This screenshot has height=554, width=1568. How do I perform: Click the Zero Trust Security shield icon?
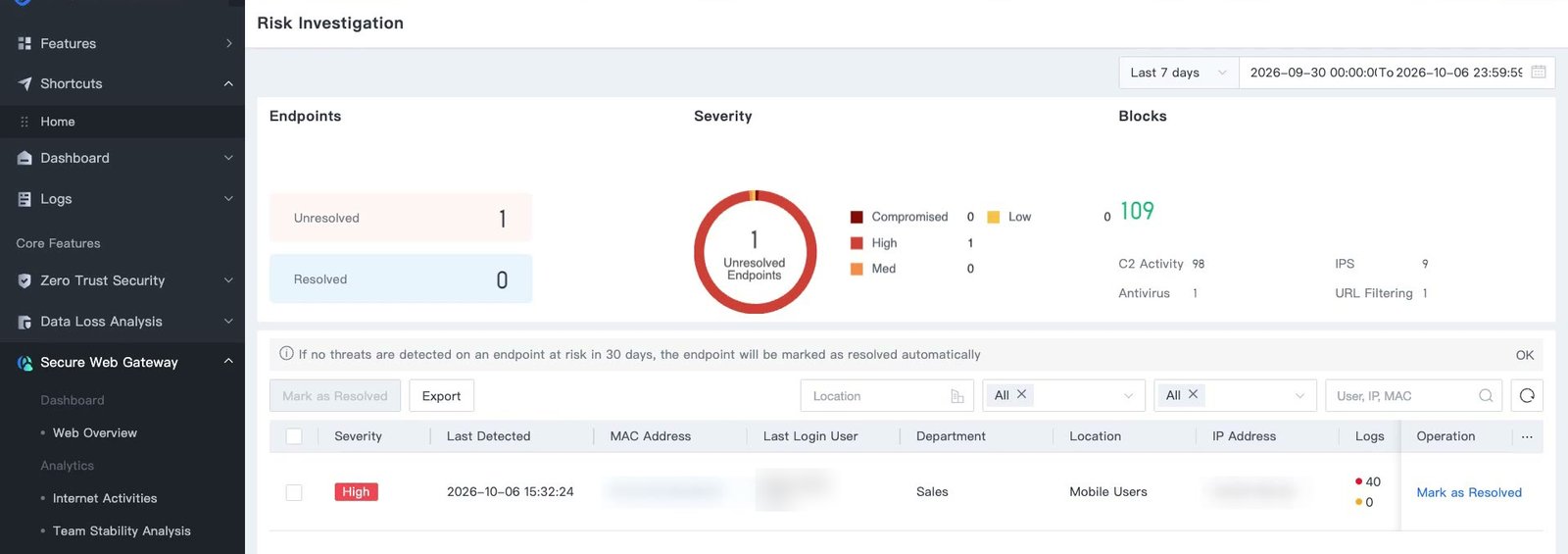[x=24, y=280]
